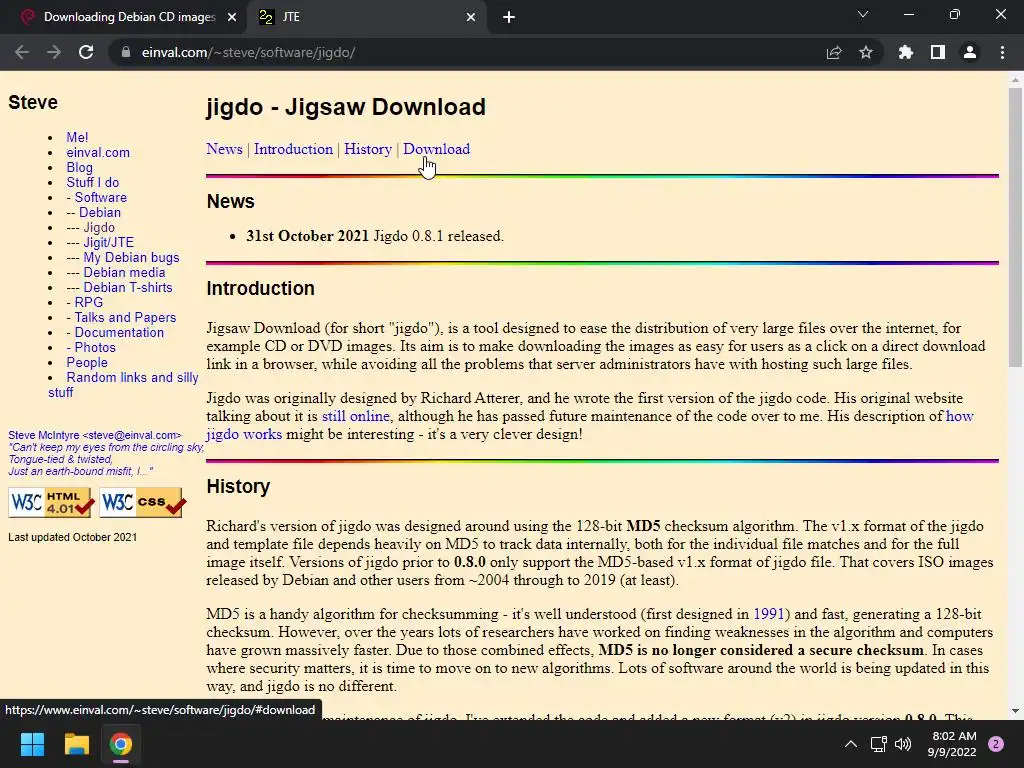The height and width of the screenshot is (768, 1024).
Task: Click the Steve McIntyre email line
Action: click(x=95, y=435)
